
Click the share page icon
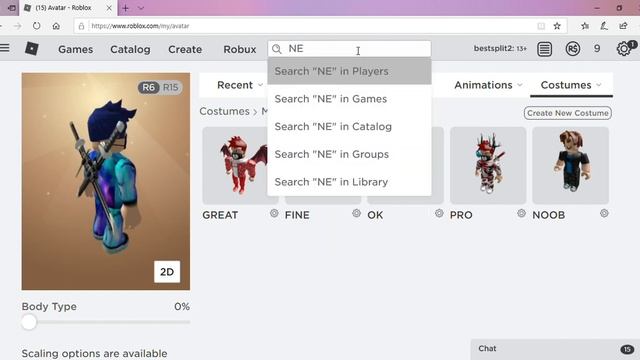point(623,26)
